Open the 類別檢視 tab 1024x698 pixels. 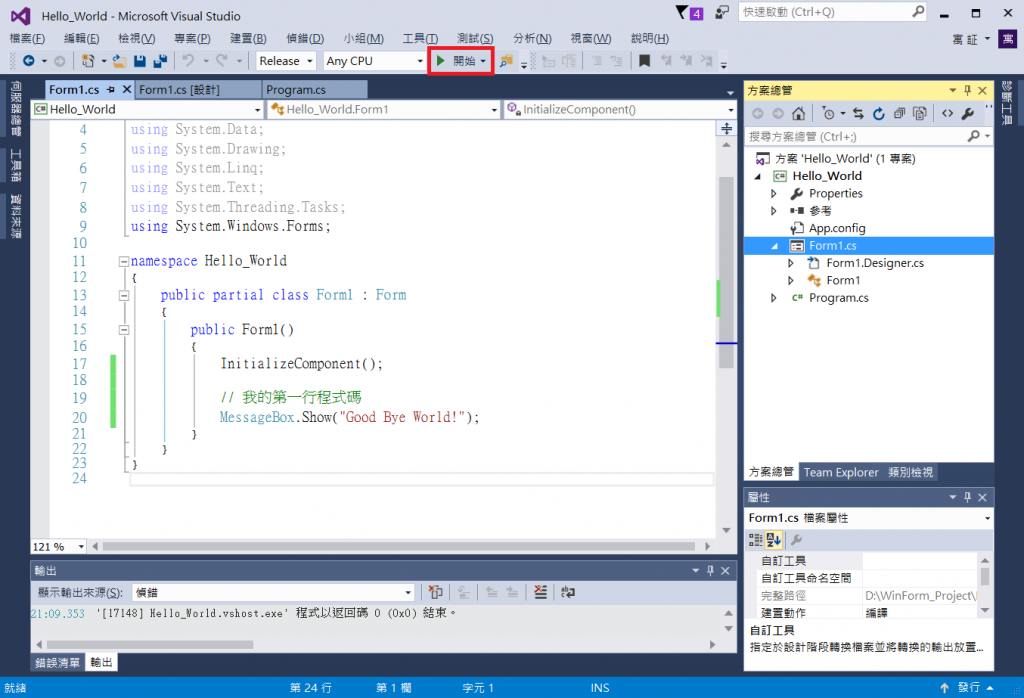point(910,472)
